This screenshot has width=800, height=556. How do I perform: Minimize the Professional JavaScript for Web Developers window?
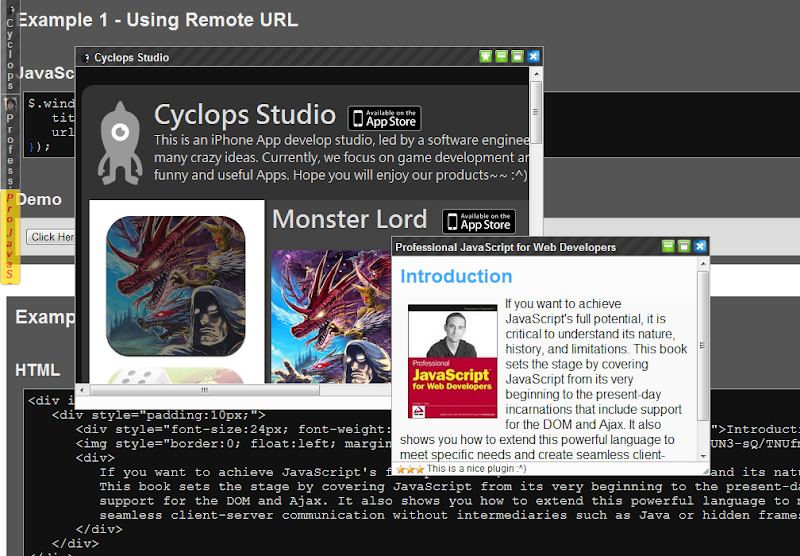coord(668,246)
